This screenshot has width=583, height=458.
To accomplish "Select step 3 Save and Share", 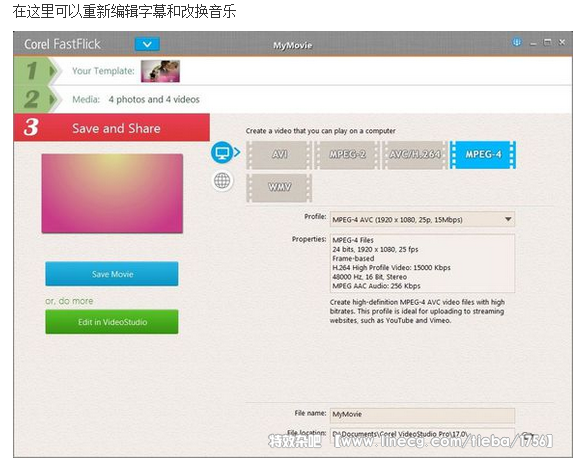I will pos(112,128).
